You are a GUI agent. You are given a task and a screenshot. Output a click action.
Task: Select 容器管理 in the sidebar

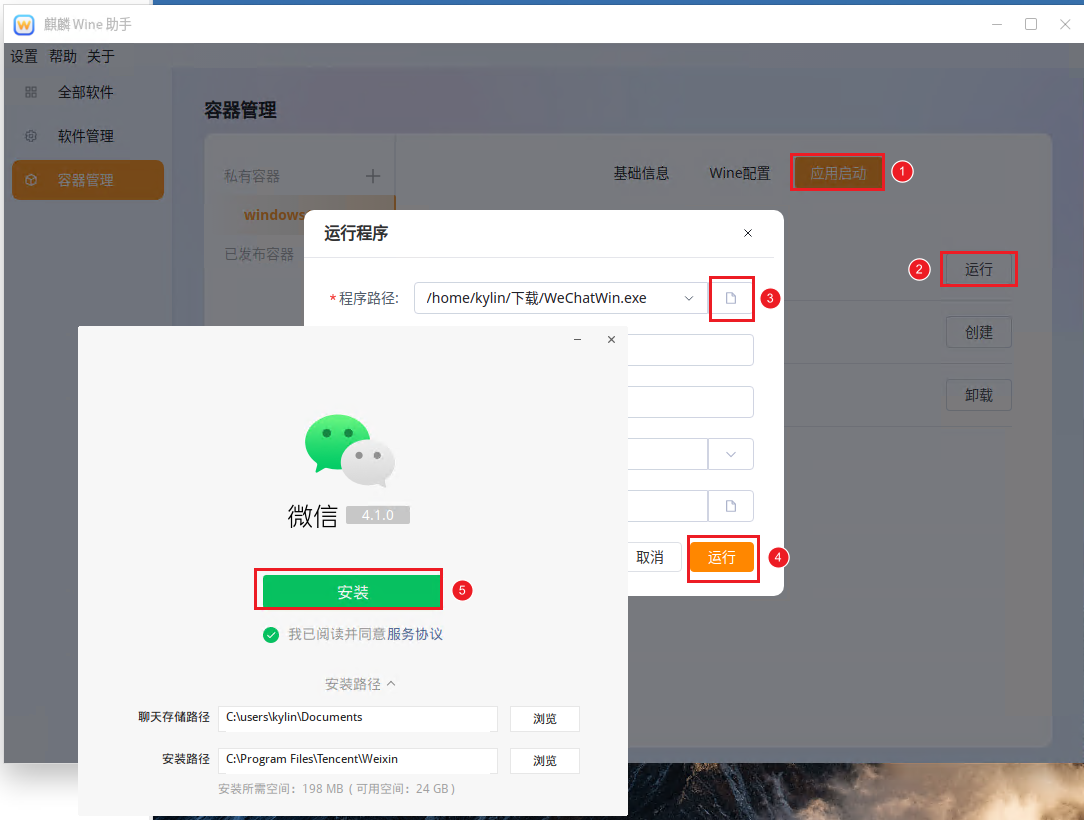[88, 180]
